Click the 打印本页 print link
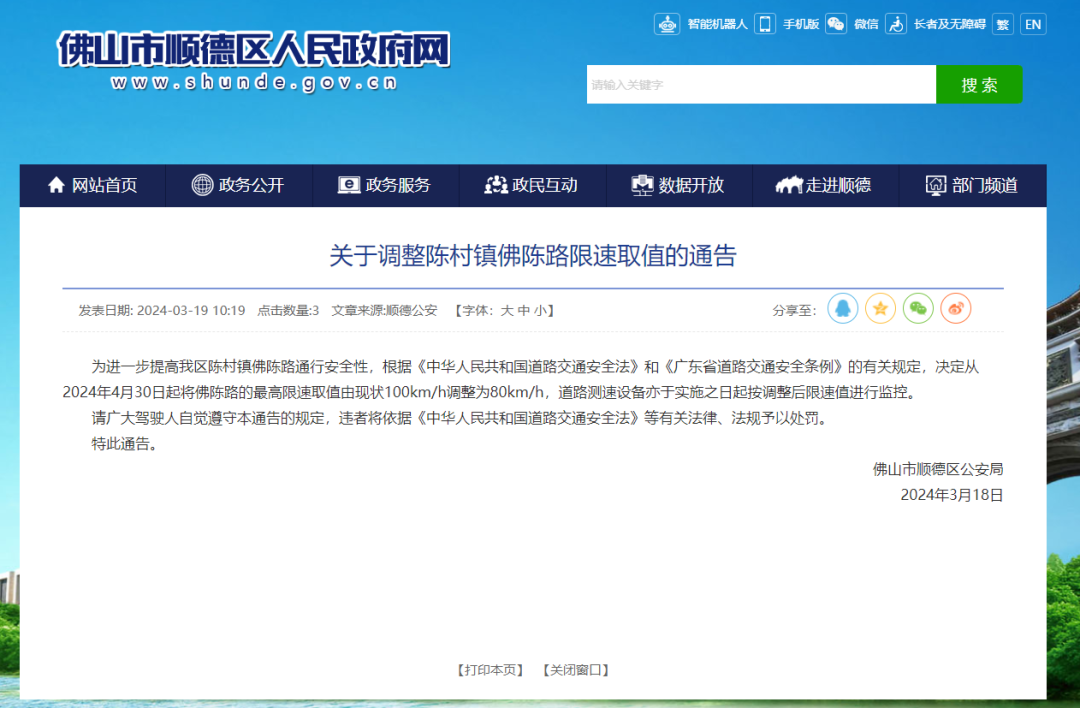1080x708 pixels. [490, 670]
